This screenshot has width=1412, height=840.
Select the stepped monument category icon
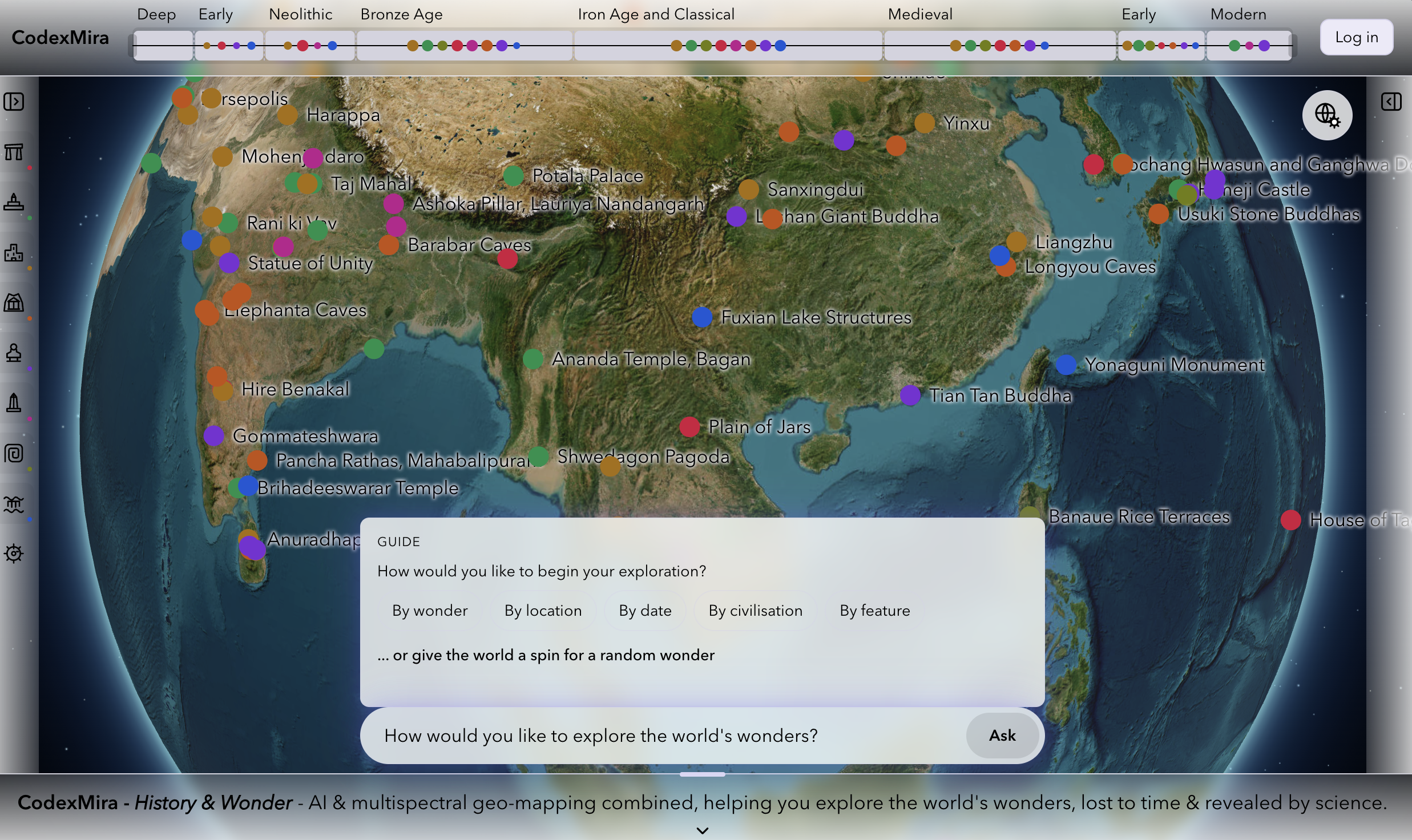click(14, 202)
